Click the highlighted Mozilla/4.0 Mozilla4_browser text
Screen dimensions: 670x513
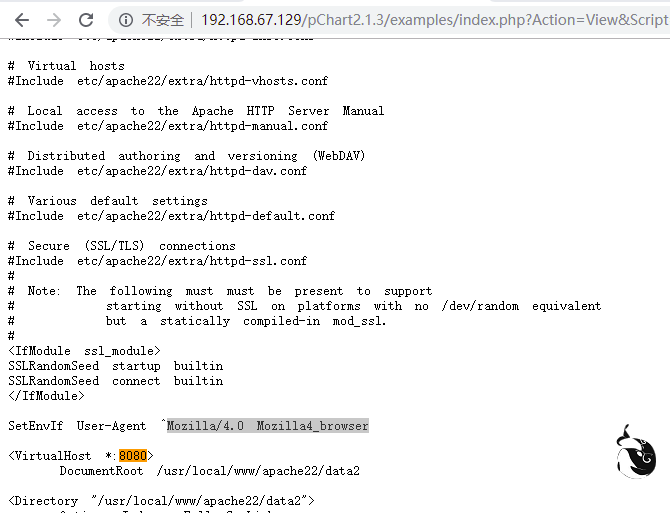click(267, 426)
